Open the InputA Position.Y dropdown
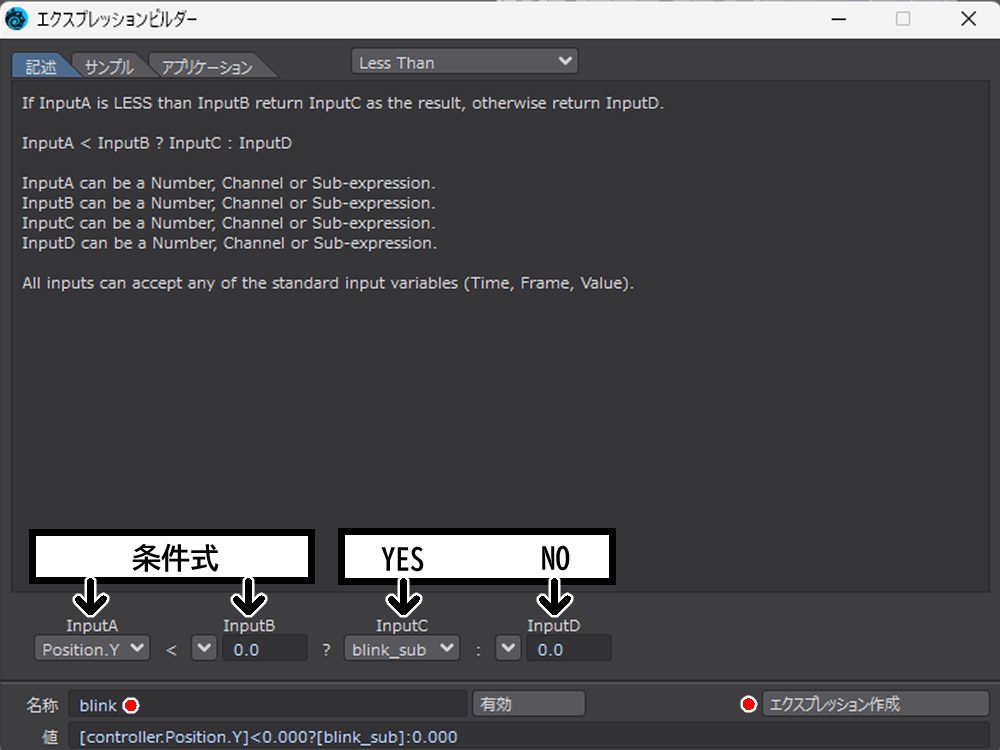The height and width of the screenshot is (750, 1000). [x=92, y=649]
